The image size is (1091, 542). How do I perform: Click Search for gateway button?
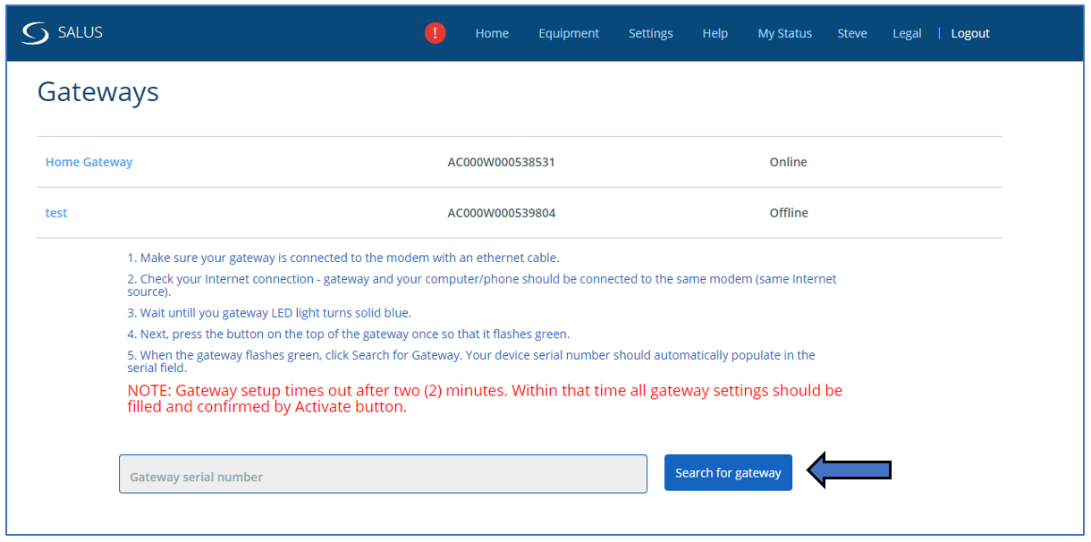tap(728, 473)
